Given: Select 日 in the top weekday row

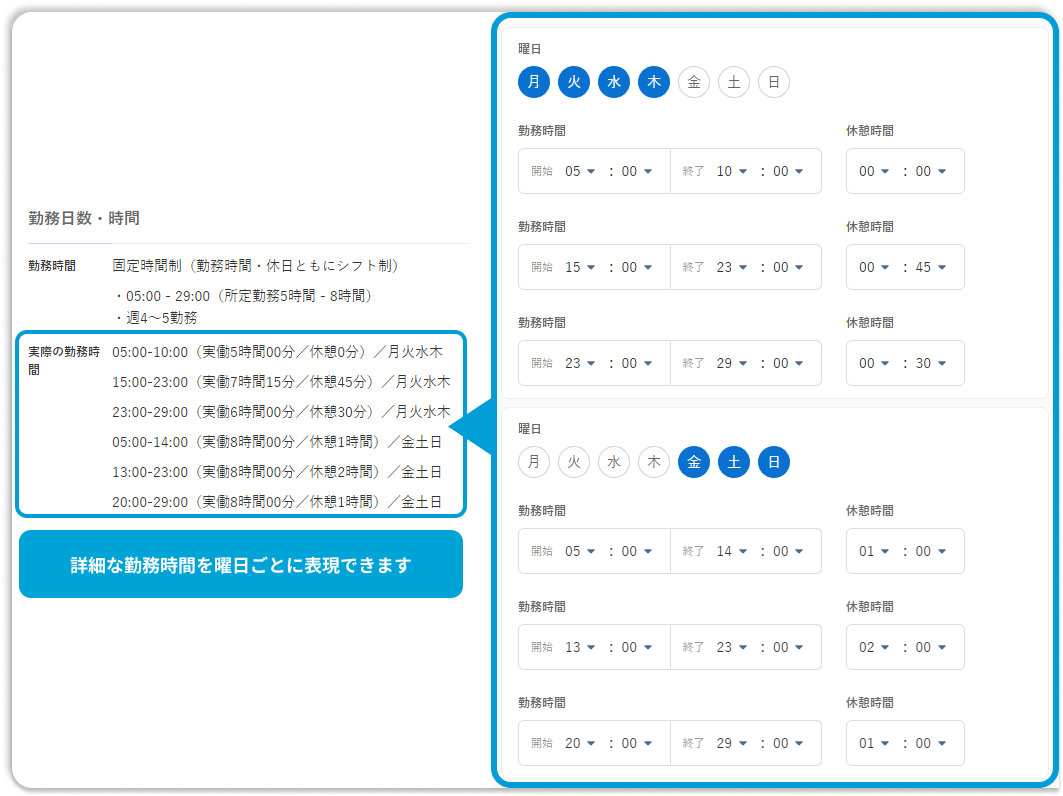Looking at the screenshot, I should click(774, 82).
